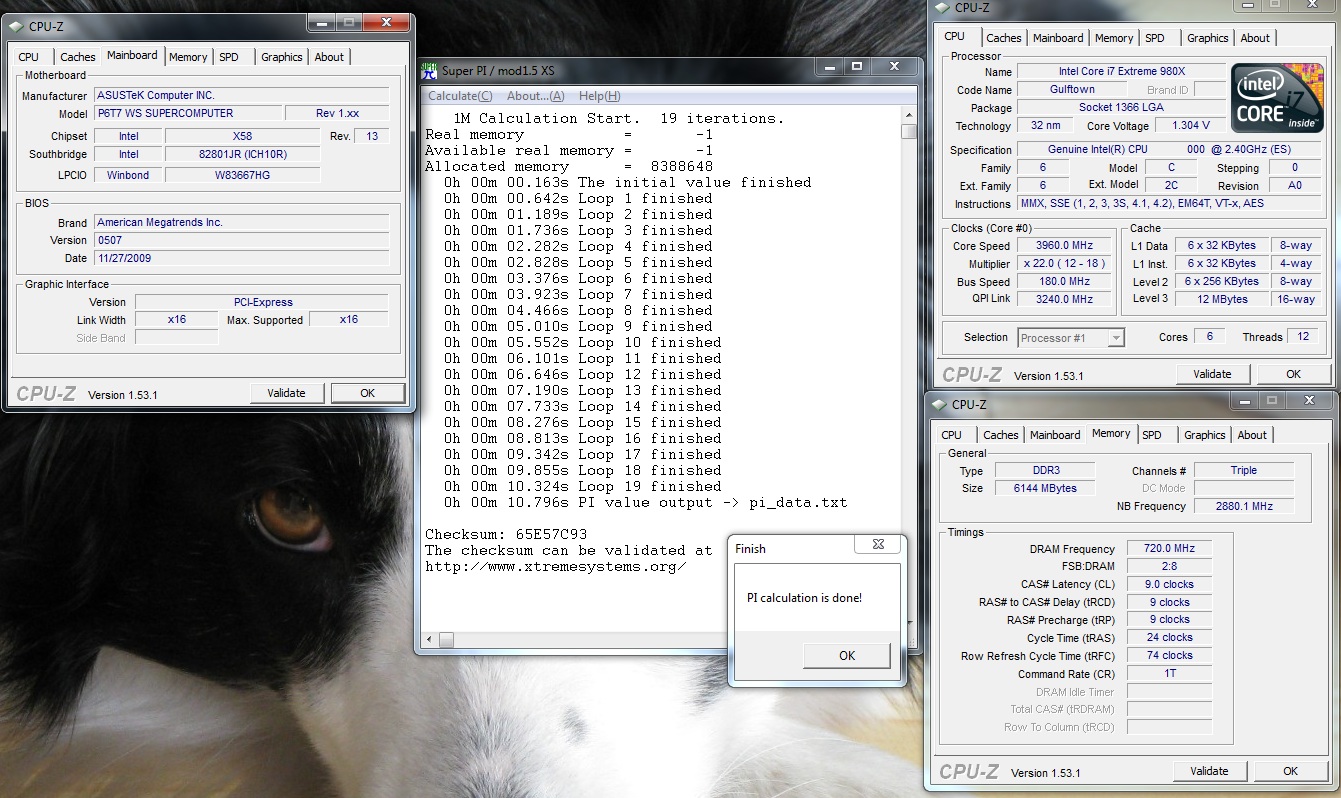Confirm the PI calculation is done dialog

coord(847,656)
